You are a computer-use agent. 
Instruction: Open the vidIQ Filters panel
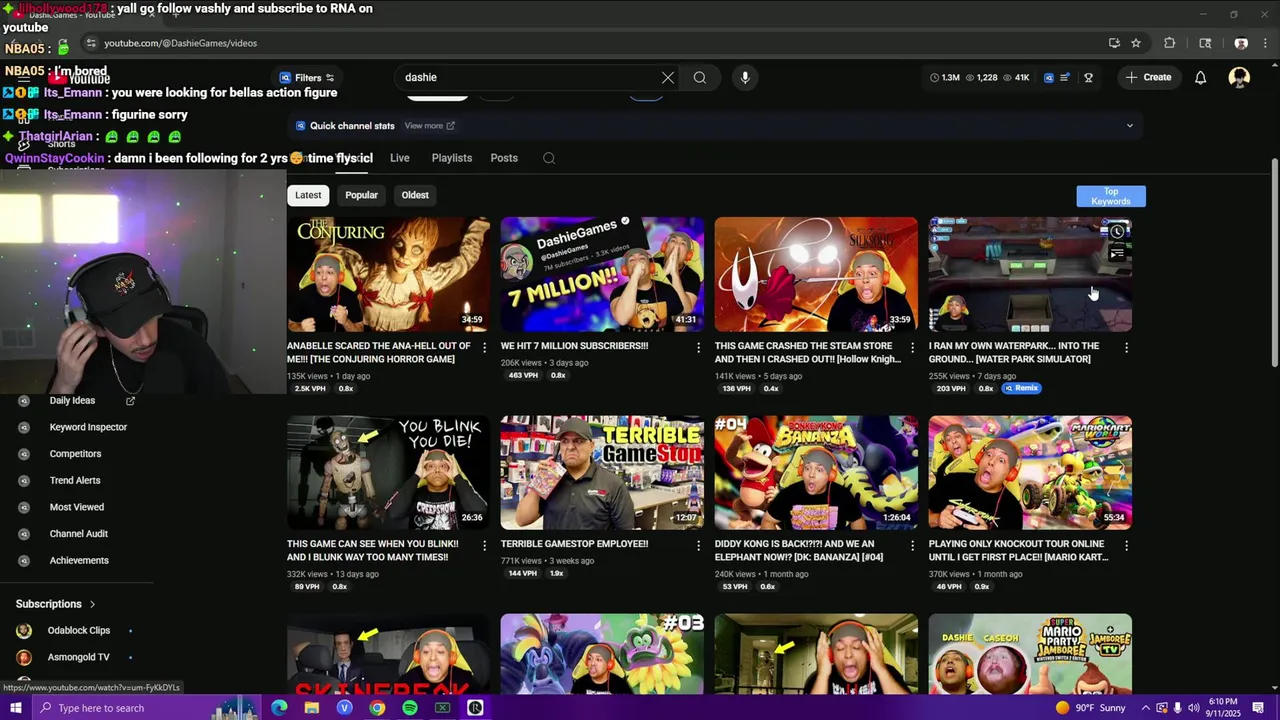click(x=307, y=77)
